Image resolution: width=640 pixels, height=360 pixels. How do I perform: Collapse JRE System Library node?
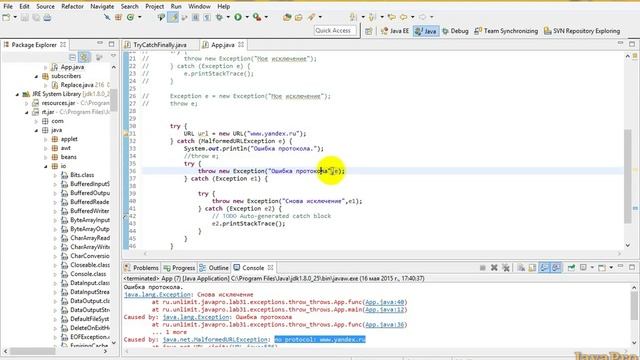(17, 94)
